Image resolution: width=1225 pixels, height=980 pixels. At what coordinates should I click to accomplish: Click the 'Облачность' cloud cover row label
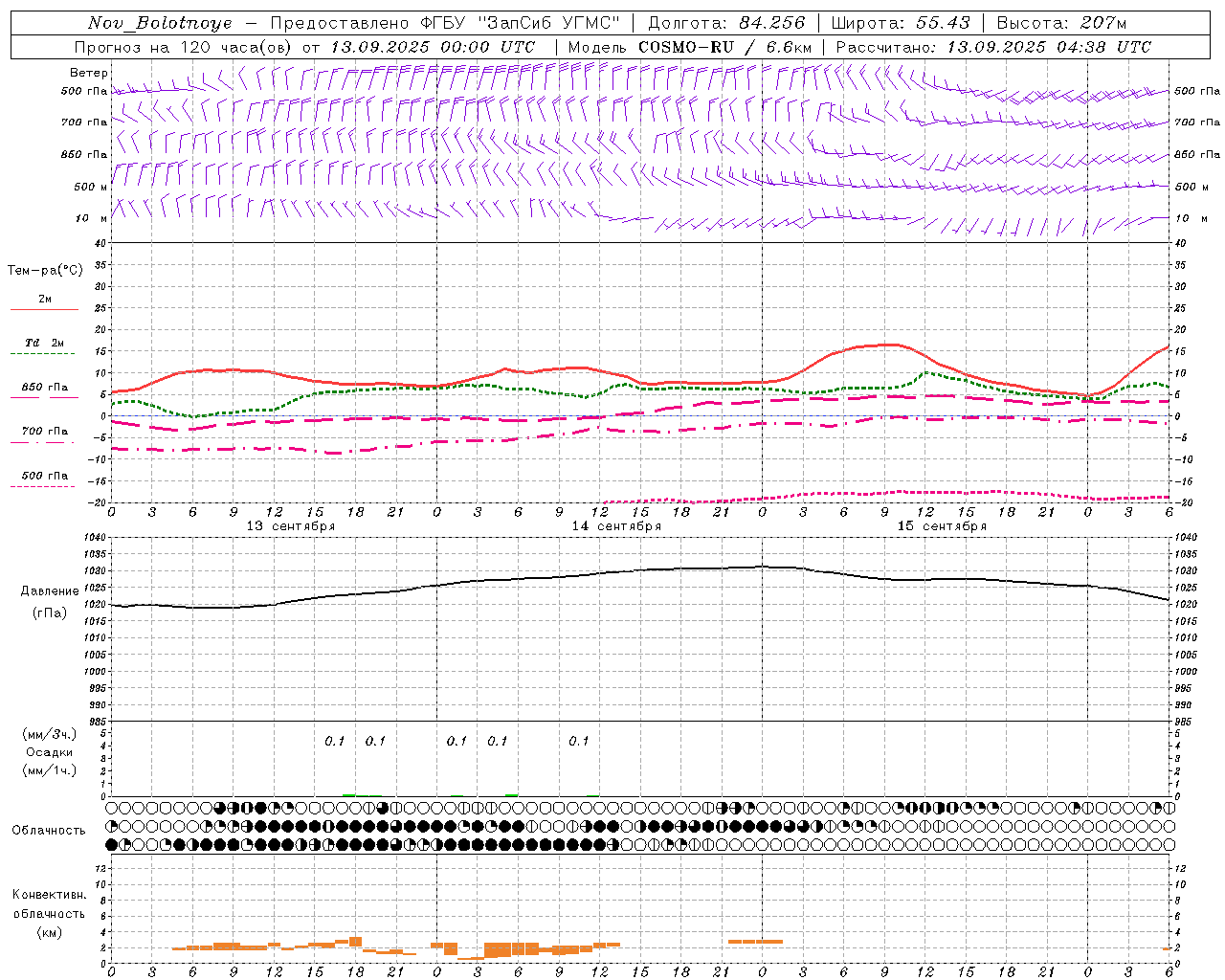coord(49,830)
